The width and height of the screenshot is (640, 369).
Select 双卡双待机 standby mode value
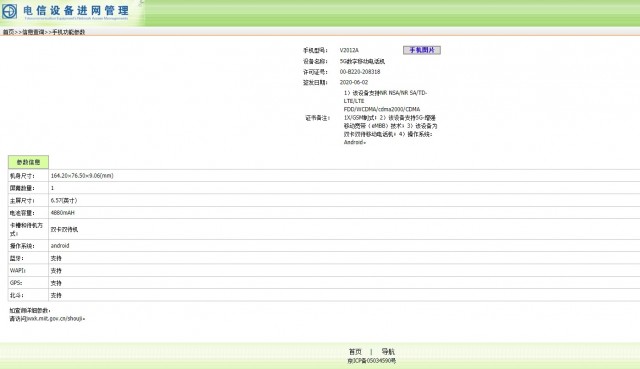pyautogui.click(x=64, y=229)
